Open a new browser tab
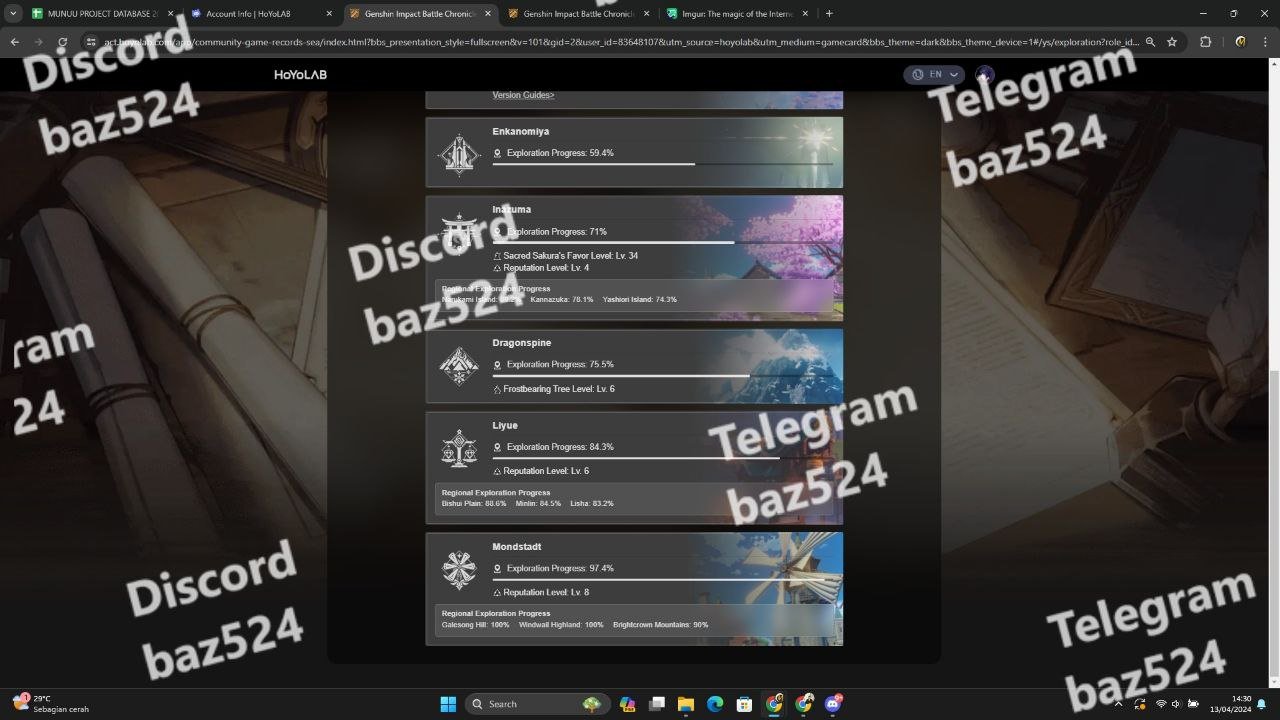 [x=829, y=14]
